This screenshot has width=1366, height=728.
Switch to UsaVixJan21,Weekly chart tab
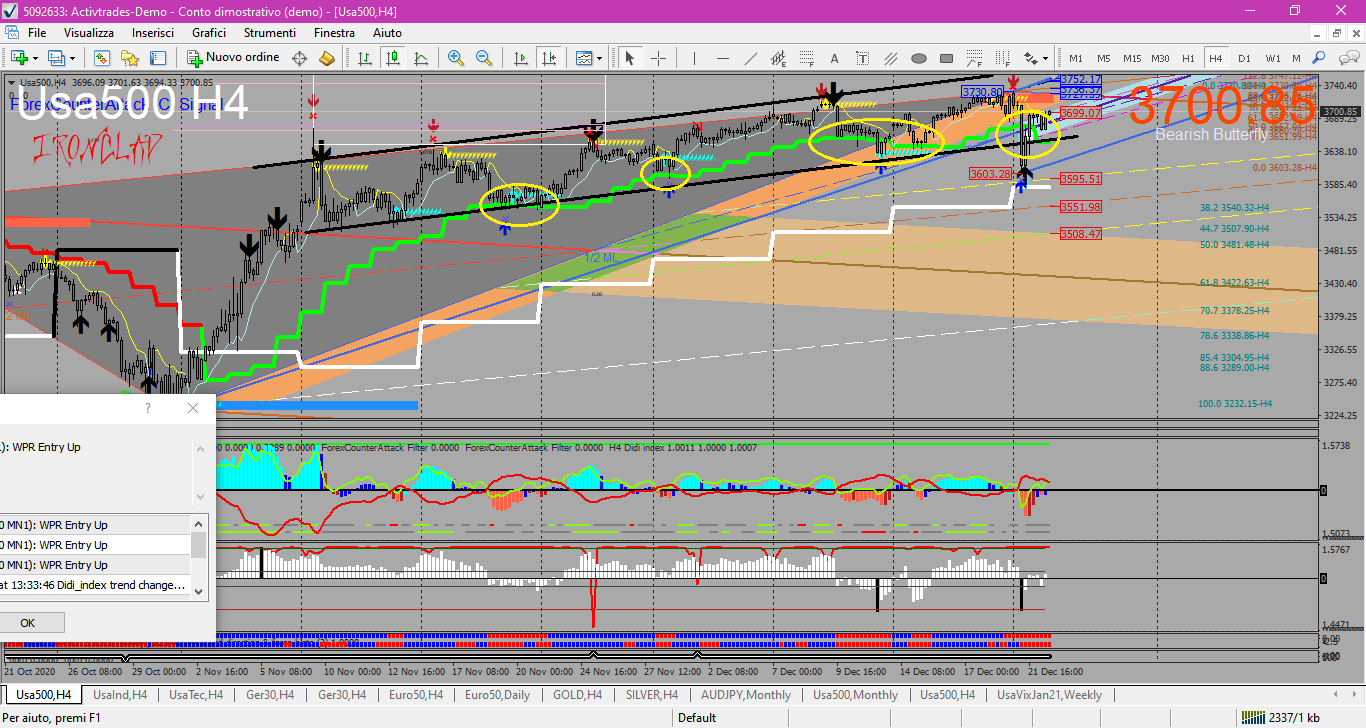pyautogui.click(x=1049, y=695)
